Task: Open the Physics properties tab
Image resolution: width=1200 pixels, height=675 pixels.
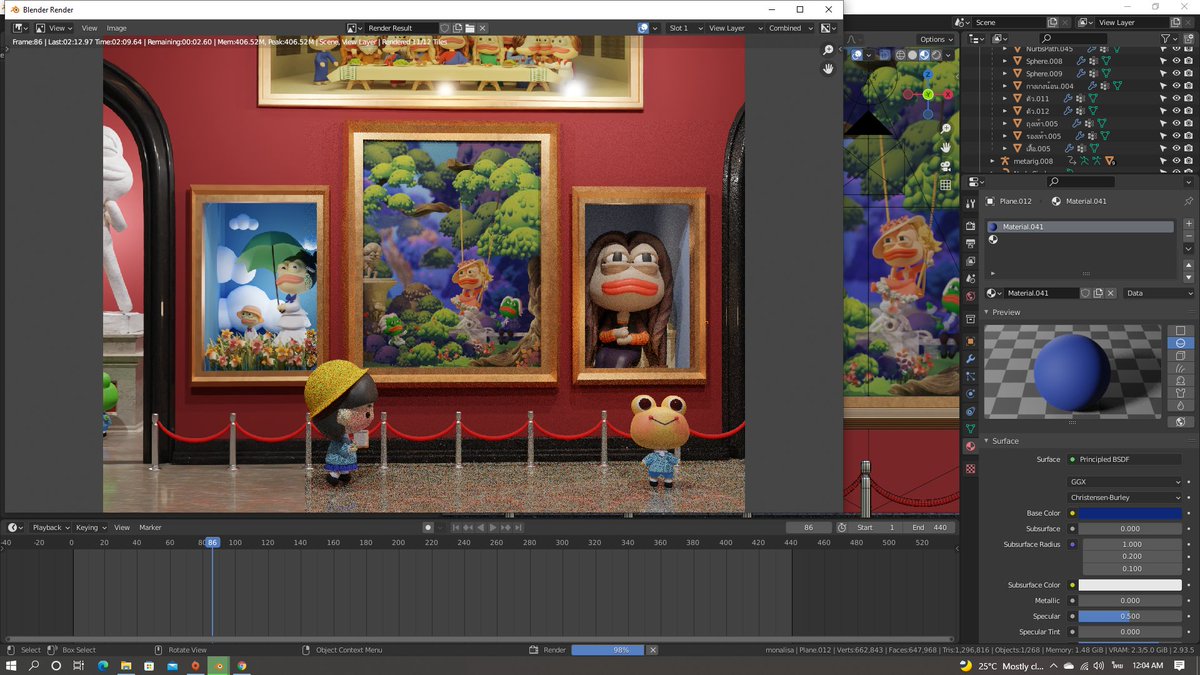Action: pos(970,393)
